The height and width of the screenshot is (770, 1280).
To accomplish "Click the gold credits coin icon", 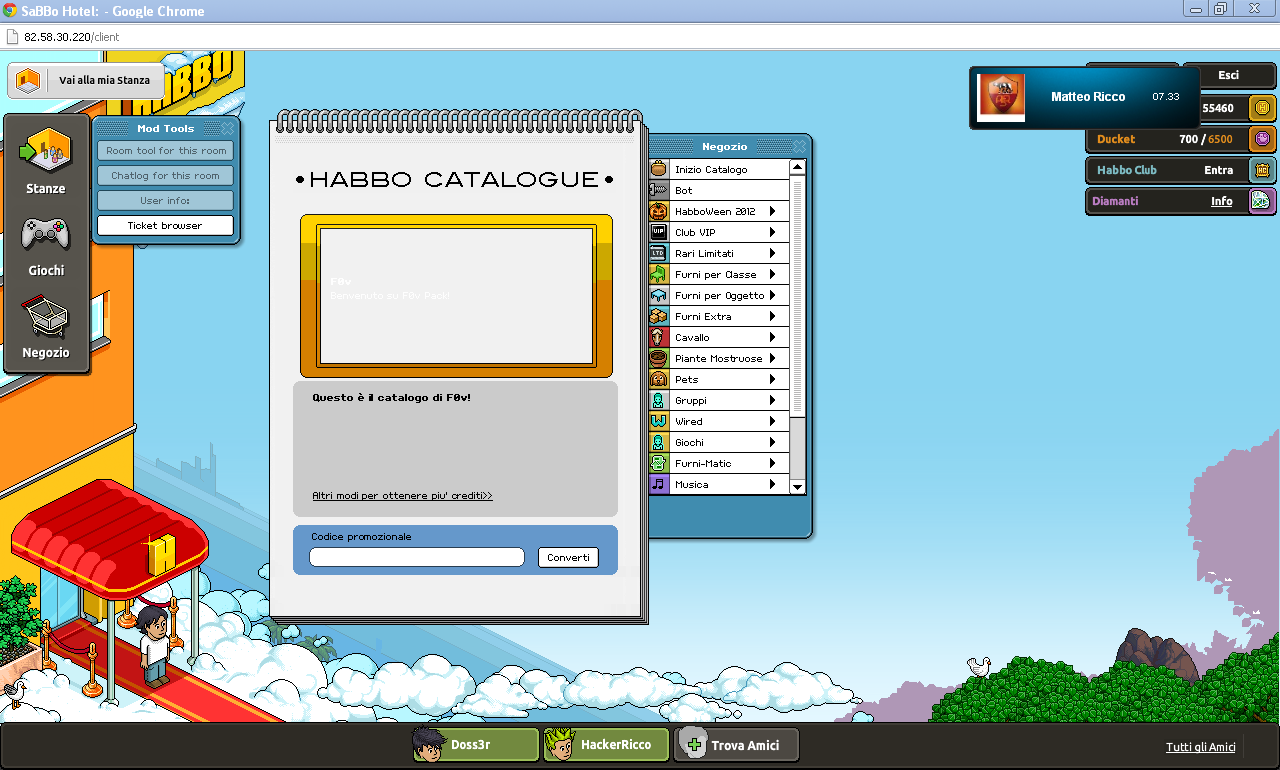I will click(1262, 107).
